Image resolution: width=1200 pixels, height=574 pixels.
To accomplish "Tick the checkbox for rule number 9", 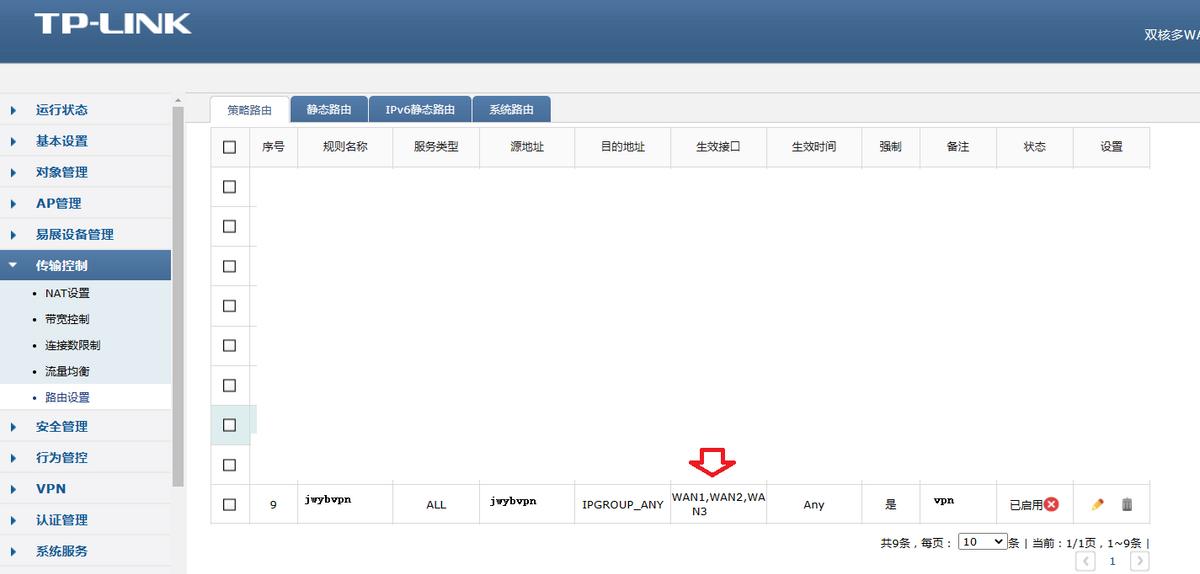I will (229, 504).
